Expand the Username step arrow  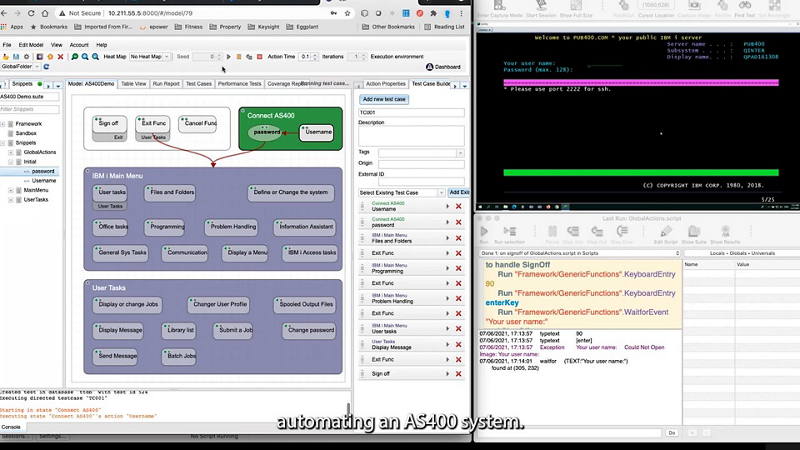tap(447, 206)
